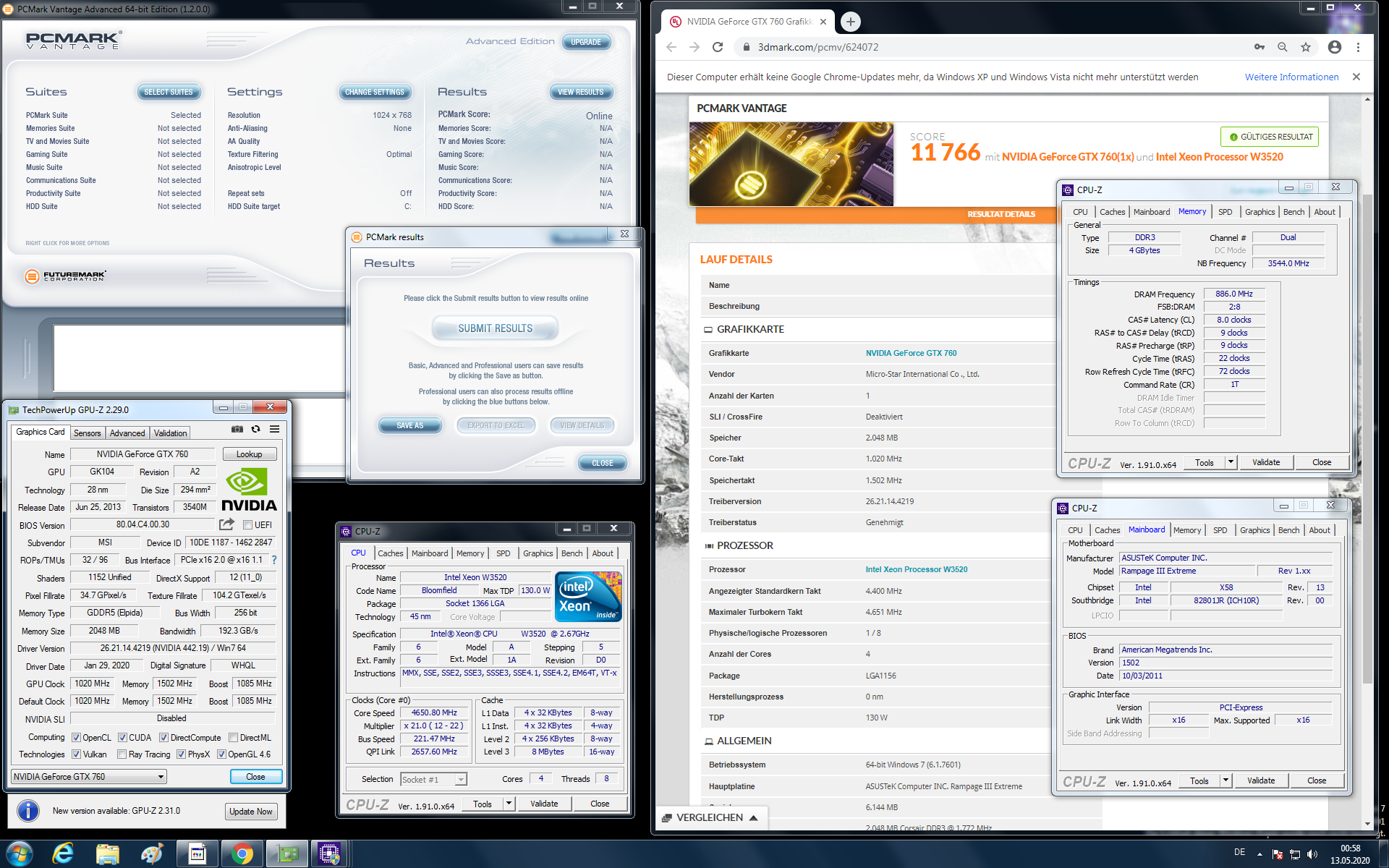This screenshot has height=868, width=1389.
Task: Open the SPD tab in the Memory CPU-Z window
Action: (1225, 212)
